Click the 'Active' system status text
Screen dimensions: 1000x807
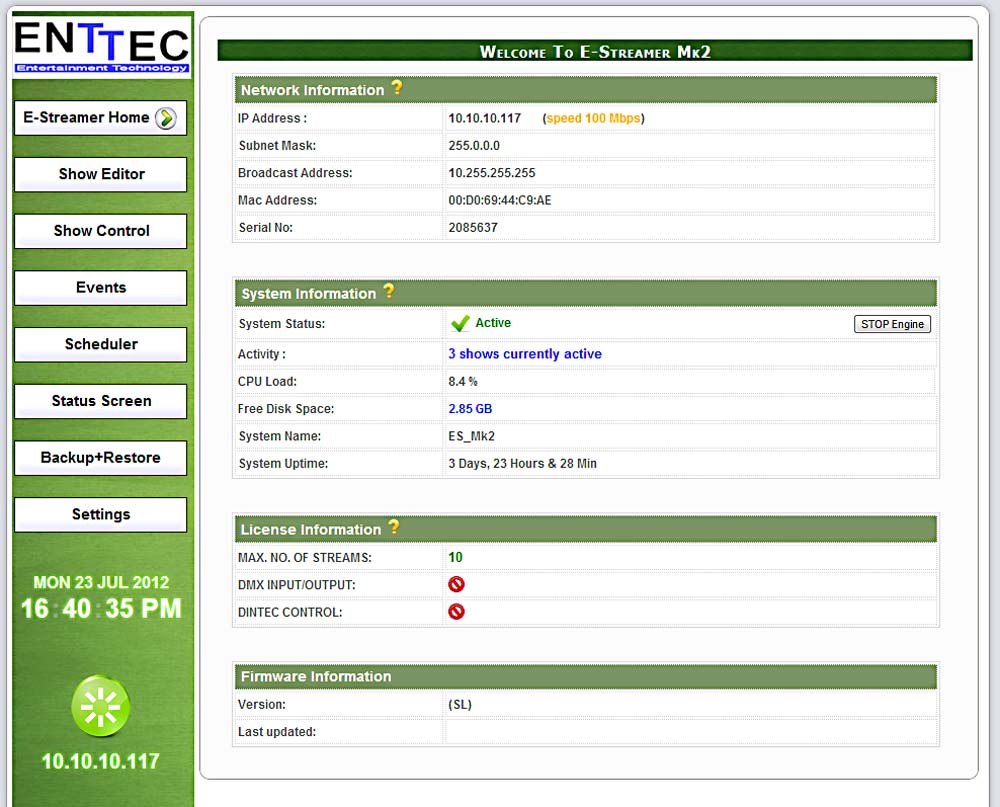pyautogui.click(x=493, y=323)
